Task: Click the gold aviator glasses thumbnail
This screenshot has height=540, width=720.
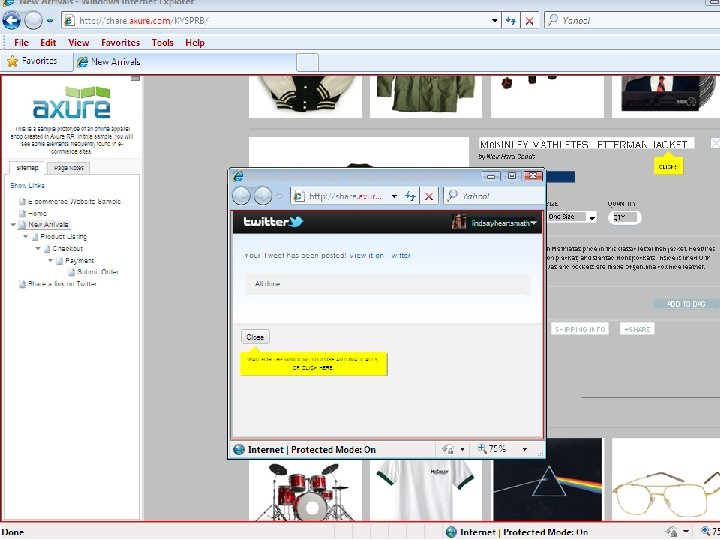Action: pos(666,479)
